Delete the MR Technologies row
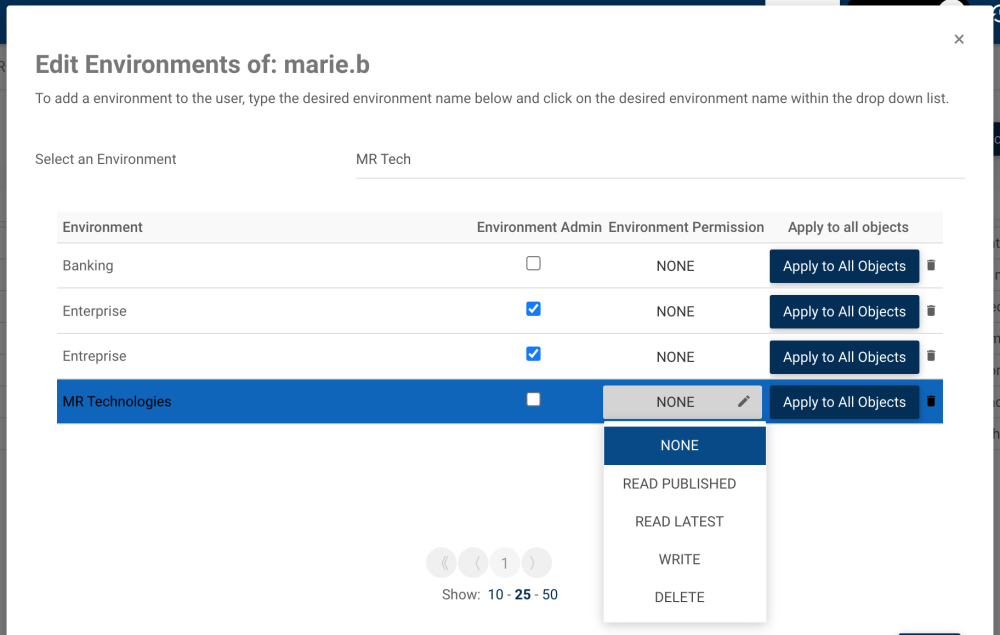Image resolution: width=1000 pixels, height=635 pixels. point(931,401)
